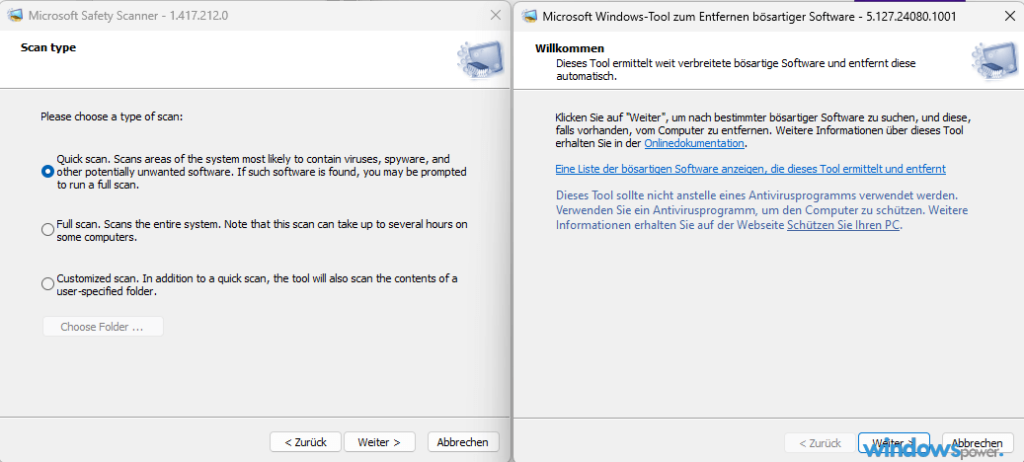The height and width of the screenshot is (462, 1024).
Task: Click the 'Dieses Tool ermittelt weit verbreitete' subtitle text
Action: (x=735, y=70)
